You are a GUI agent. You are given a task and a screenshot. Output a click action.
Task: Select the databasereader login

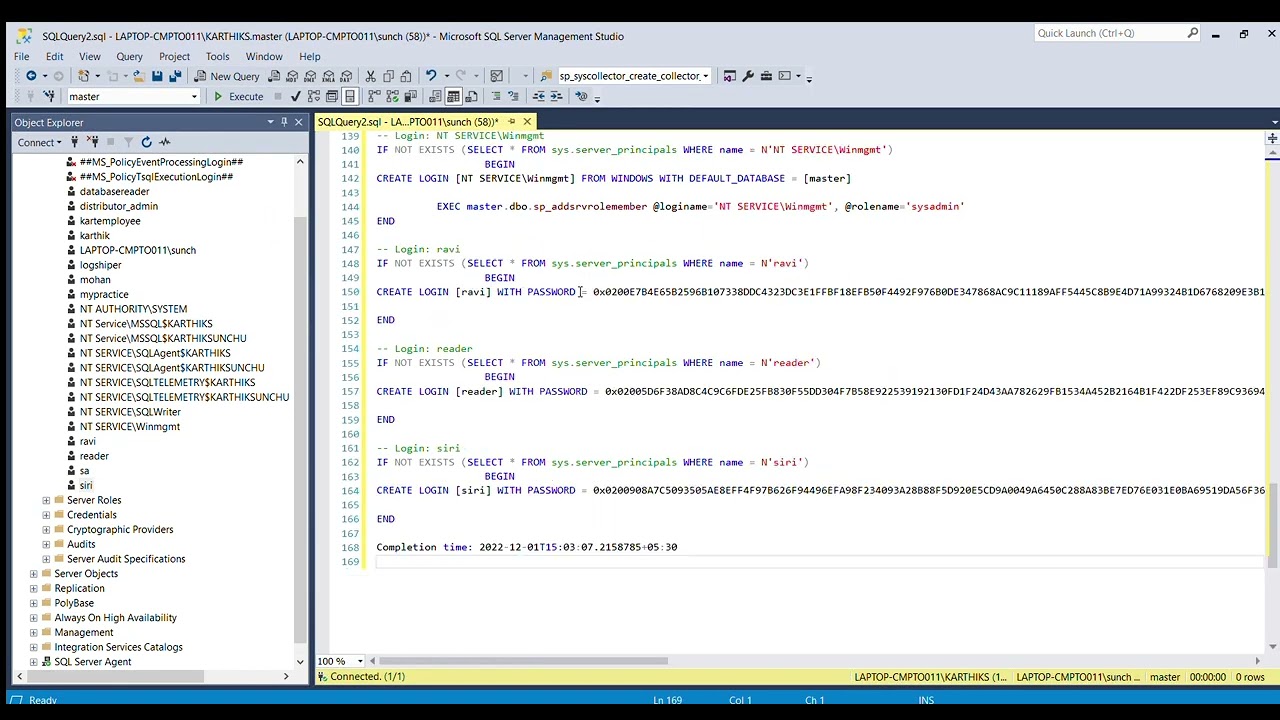tap(114, 191)
